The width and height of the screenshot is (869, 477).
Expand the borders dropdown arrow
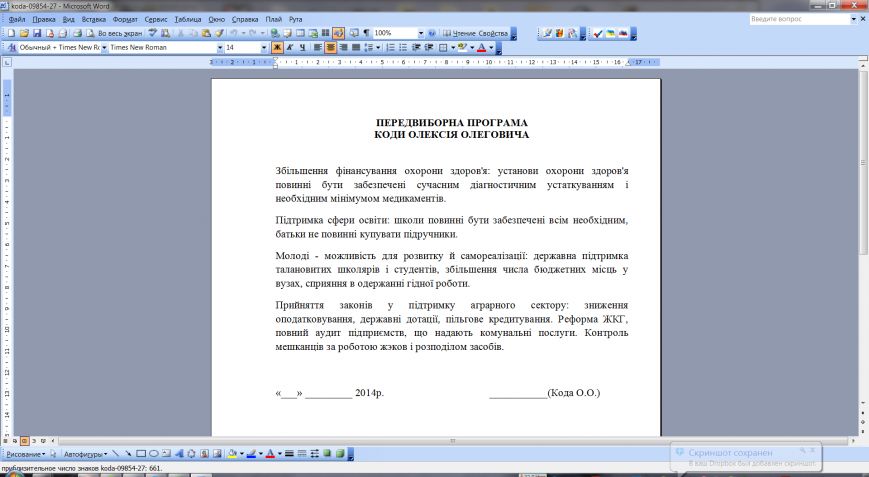(453, 48)
